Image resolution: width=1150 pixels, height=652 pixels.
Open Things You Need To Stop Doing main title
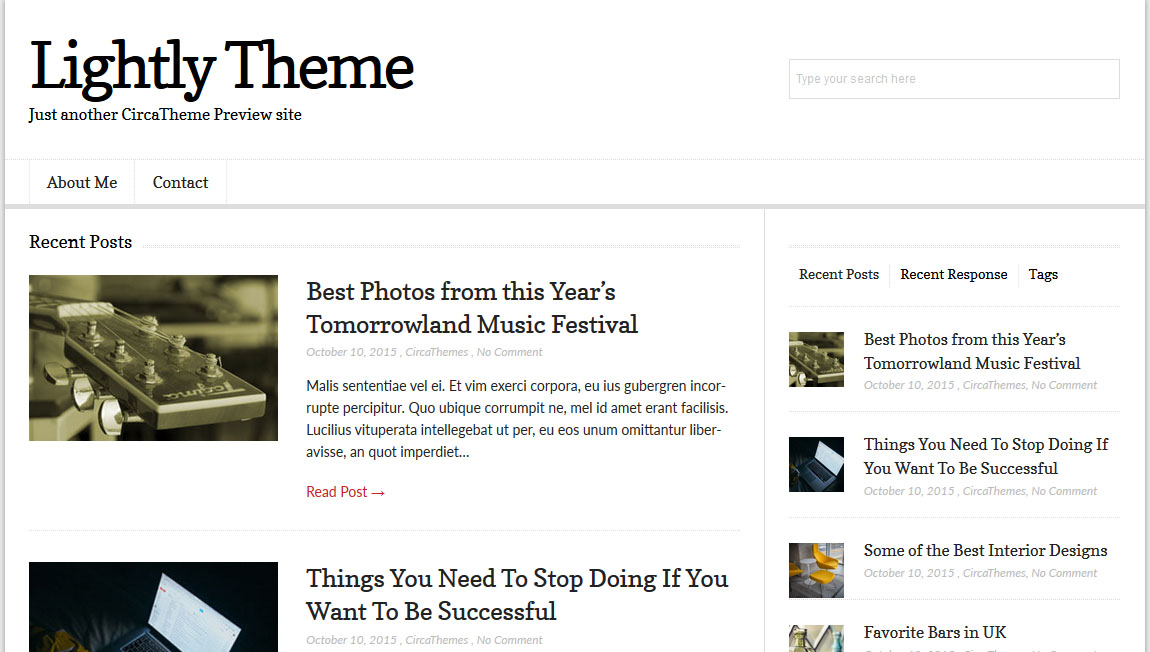tap(517, 595)
